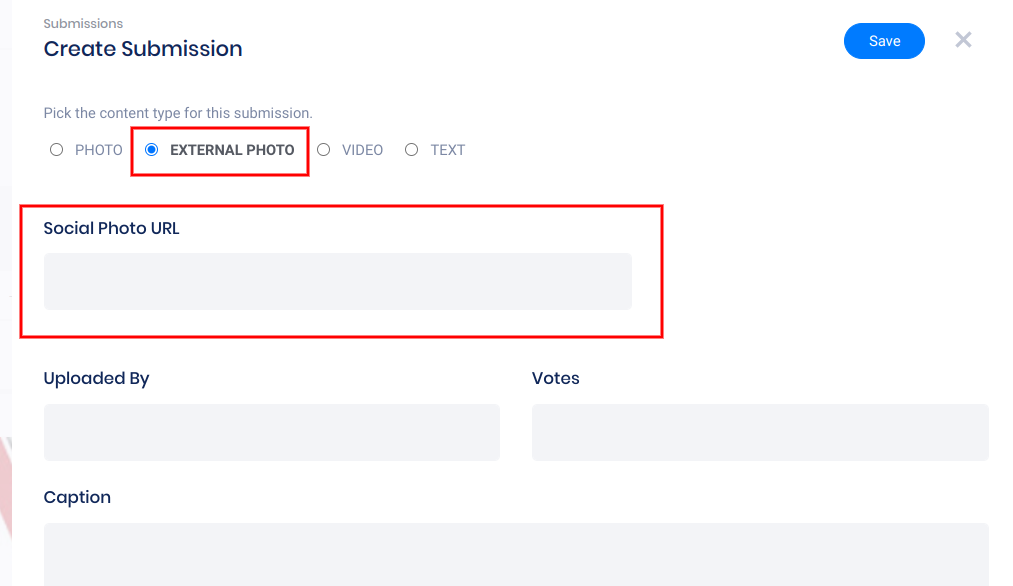The height and width of the screenshot is (586, 1013).
Task: Click the Uploaded By field label
Action: click(96, 378)
